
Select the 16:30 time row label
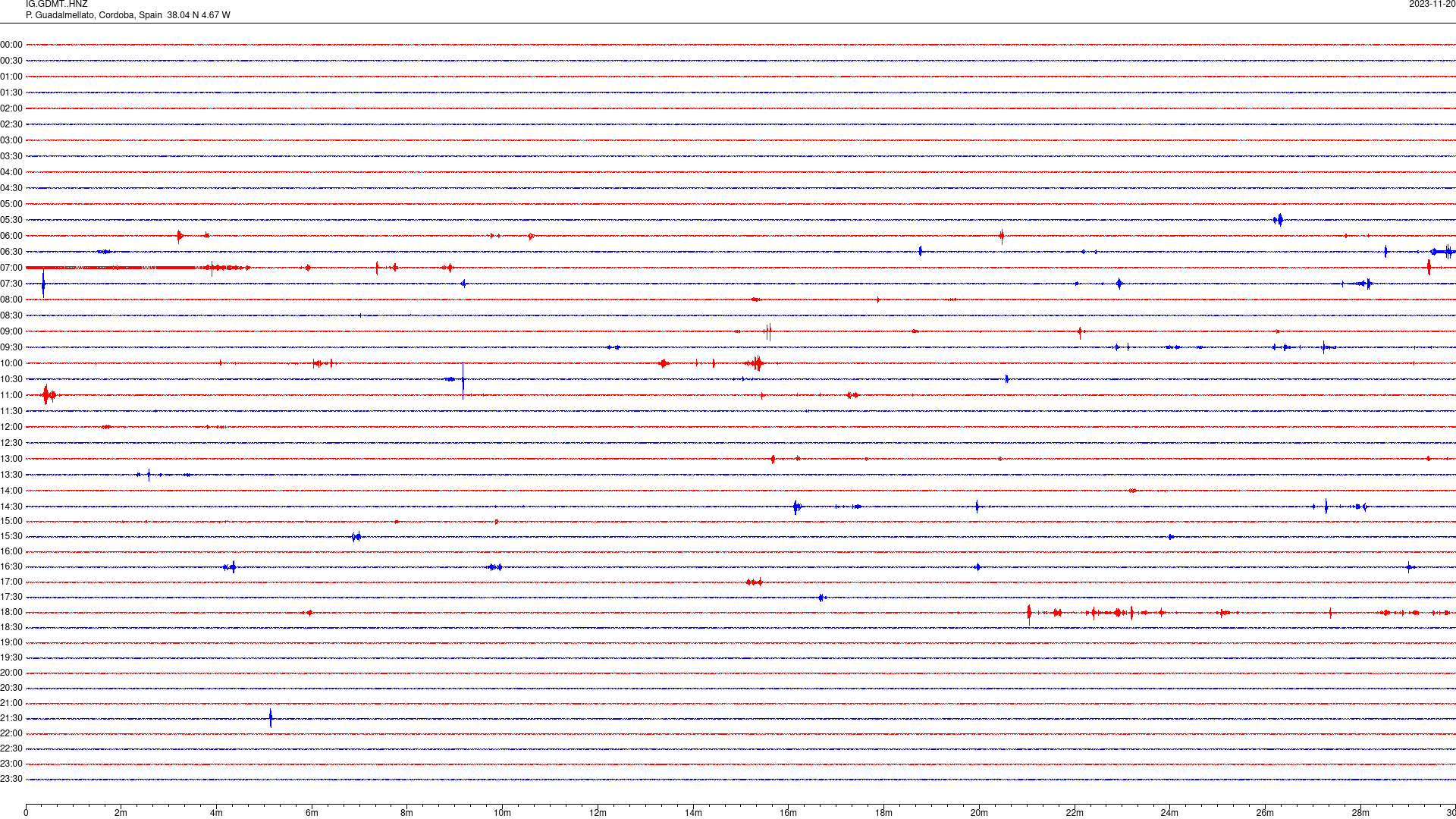pos(11,566)
